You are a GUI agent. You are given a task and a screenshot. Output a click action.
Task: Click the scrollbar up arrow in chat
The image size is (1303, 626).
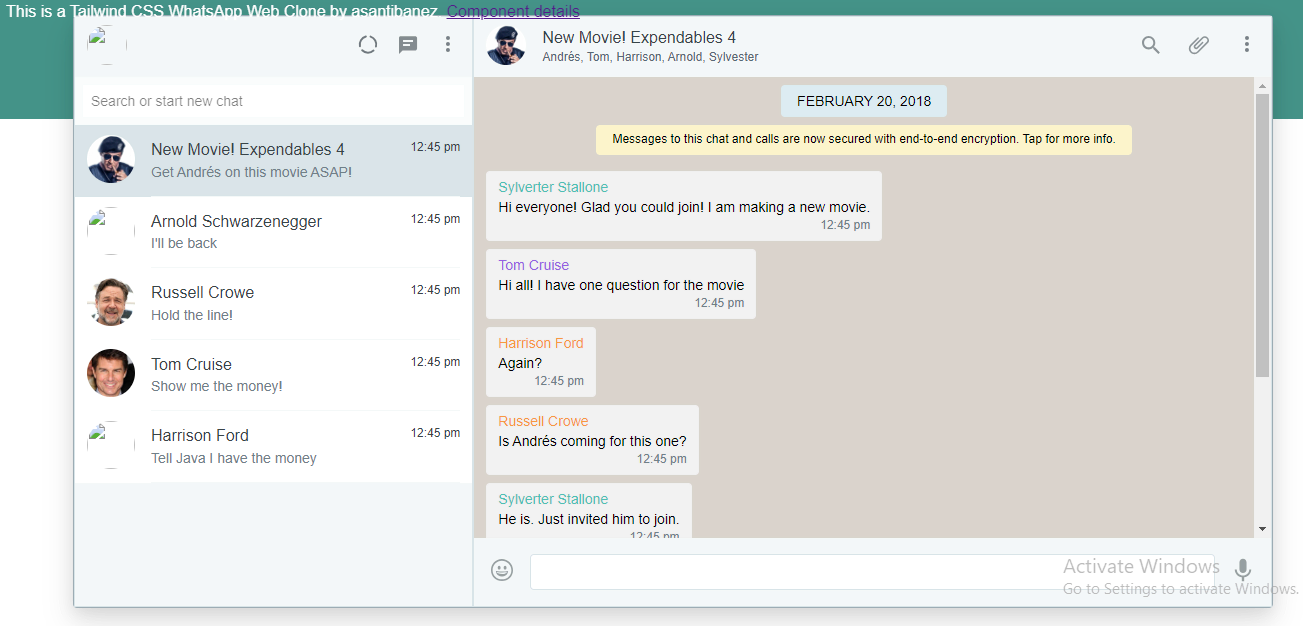(x=1262, y=86)
